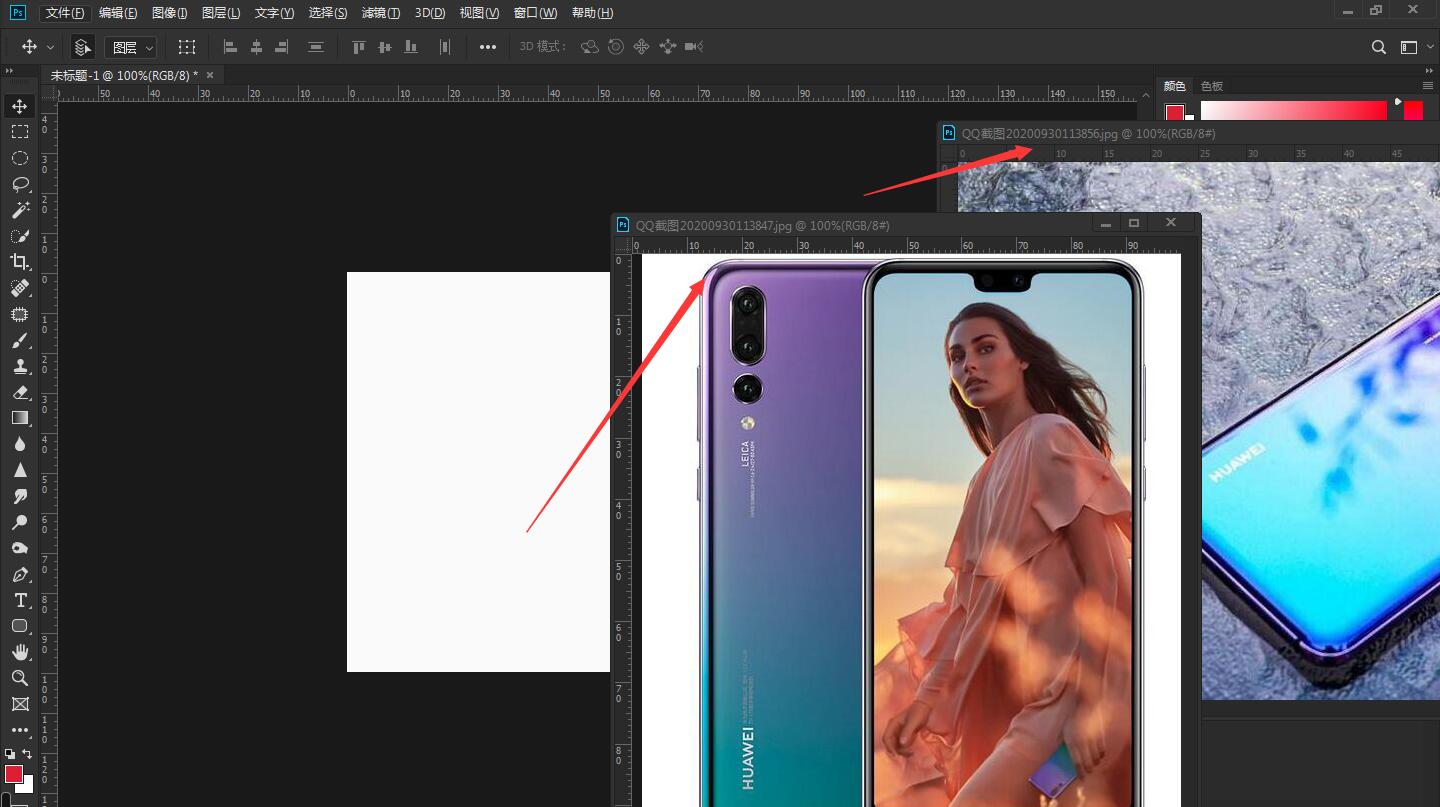Select the Magic Wand tool

tap(19, 210)
